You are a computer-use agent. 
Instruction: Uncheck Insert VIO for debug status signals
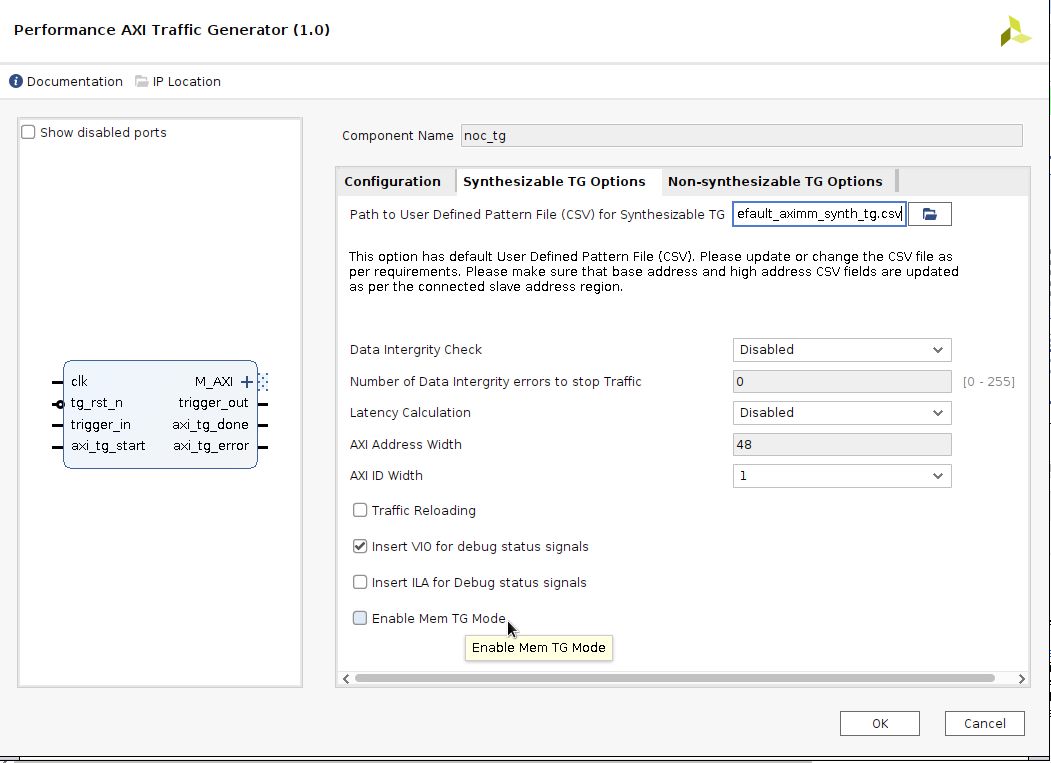tap(359, 546)
